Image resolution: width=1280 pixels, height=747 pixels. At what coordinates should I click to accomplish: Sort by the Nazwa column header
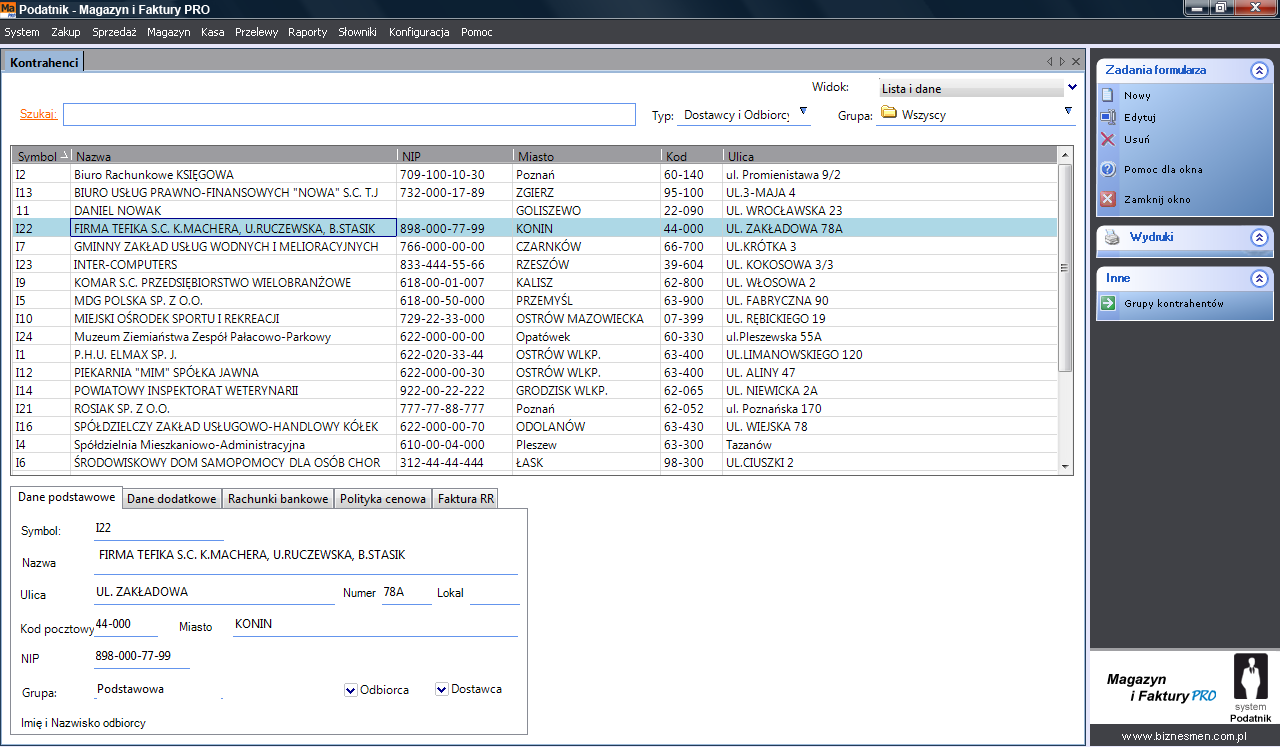234,156
